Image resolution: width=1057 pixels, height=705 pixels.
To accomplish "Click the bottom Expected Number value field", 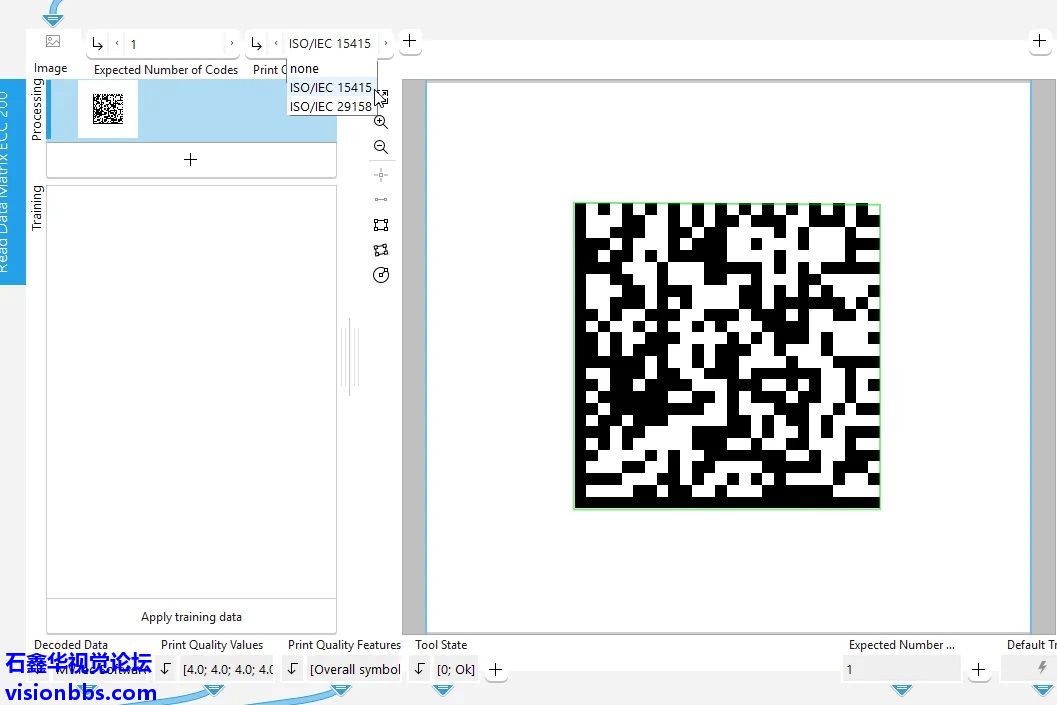I will tap(900, 669).
